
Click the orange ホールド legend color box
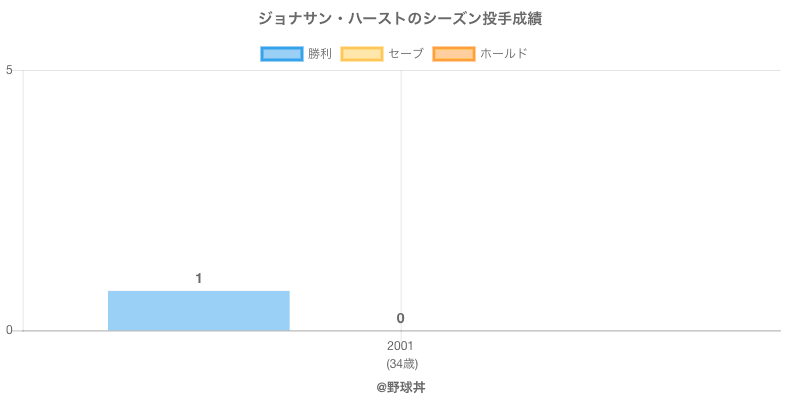pyautogui.click(x=453, y=53)
